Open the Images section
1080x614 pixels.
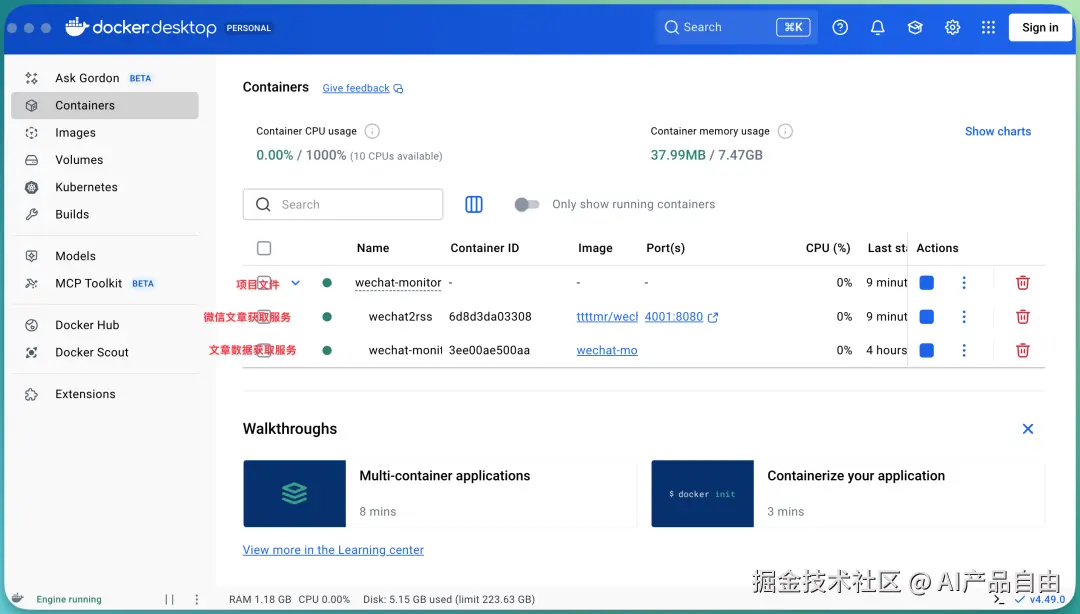[105, 132]
